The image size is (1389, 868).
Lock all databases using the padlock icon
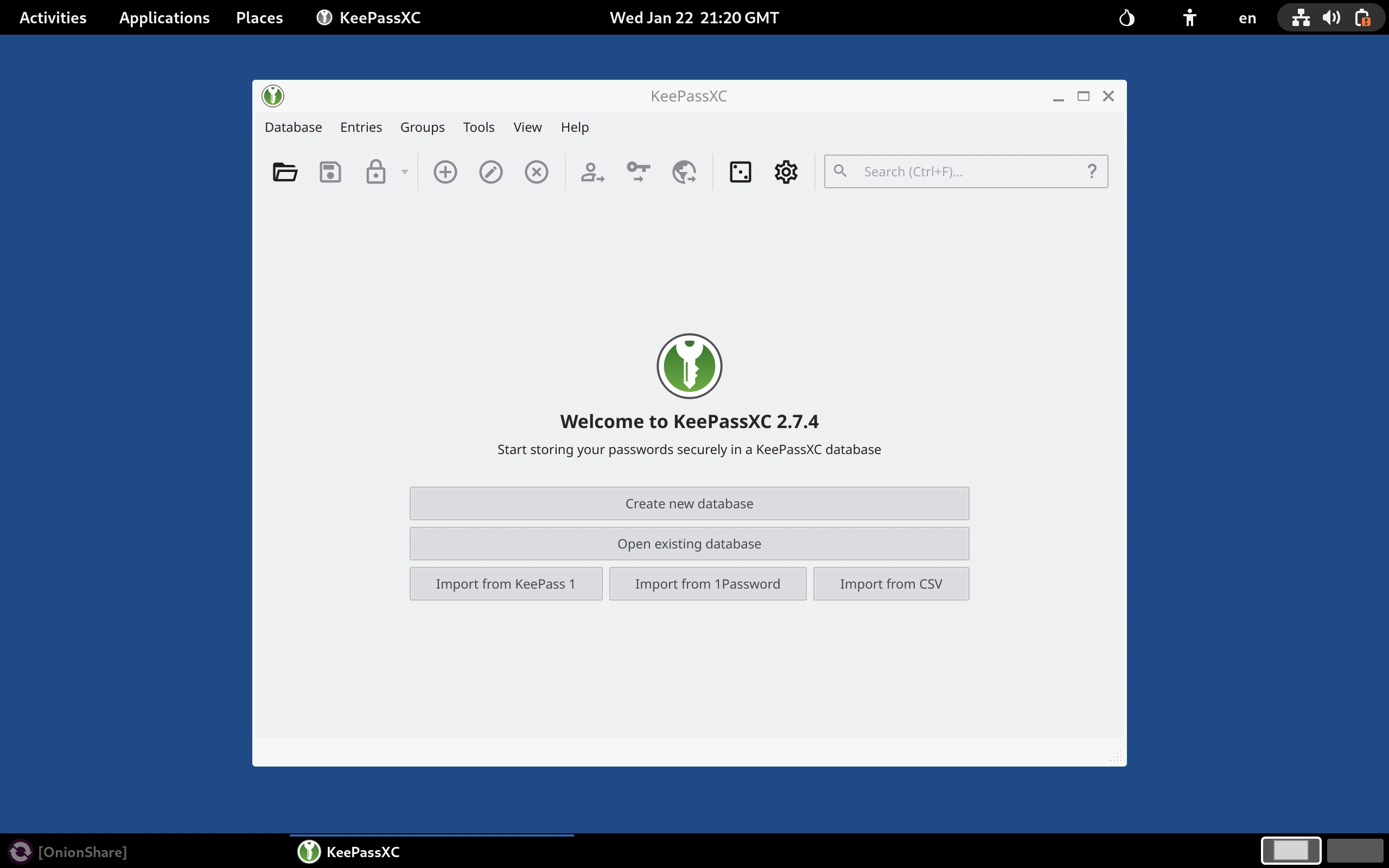pyautogui.click(x=377, y=171)
